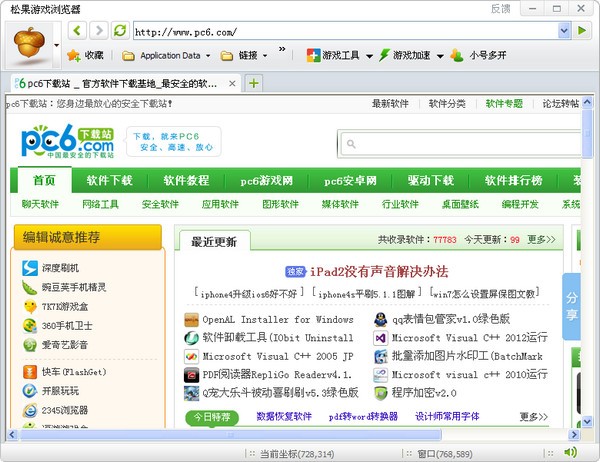Open the pc6游戏网 navigation tab

coord(267,180)
